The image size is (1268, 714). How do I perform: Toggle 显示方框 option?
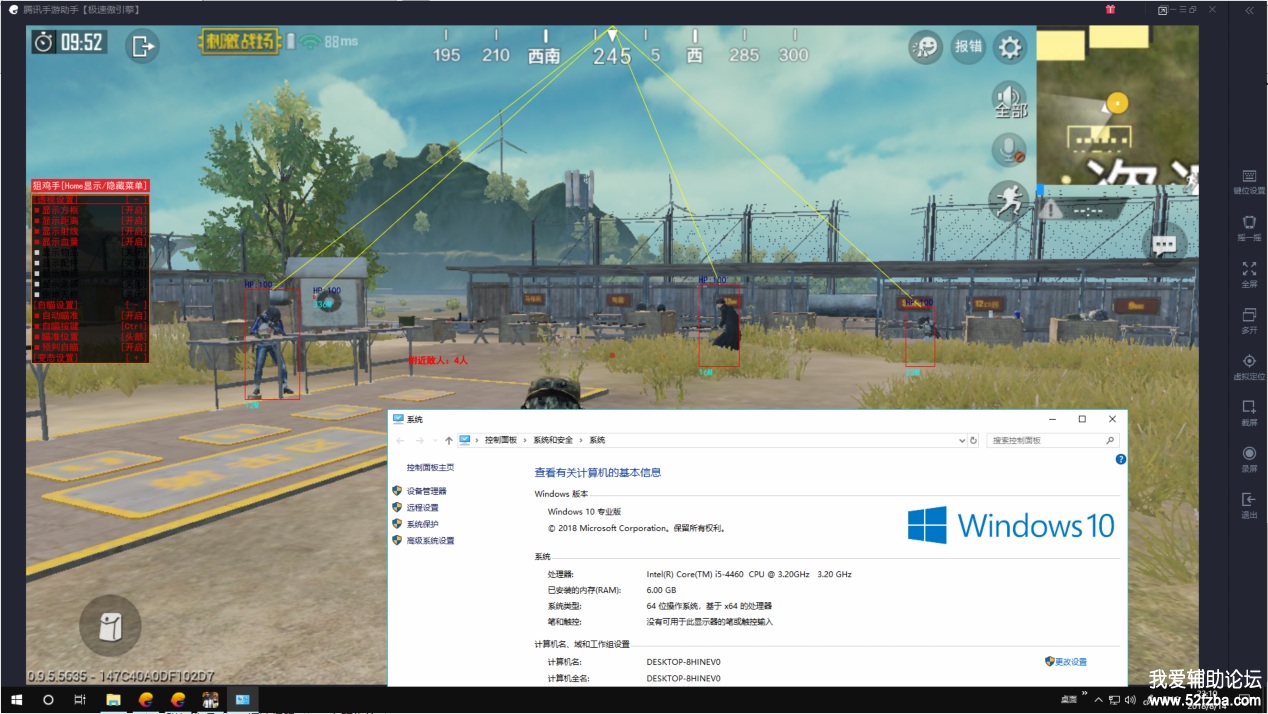coord(90,210)
